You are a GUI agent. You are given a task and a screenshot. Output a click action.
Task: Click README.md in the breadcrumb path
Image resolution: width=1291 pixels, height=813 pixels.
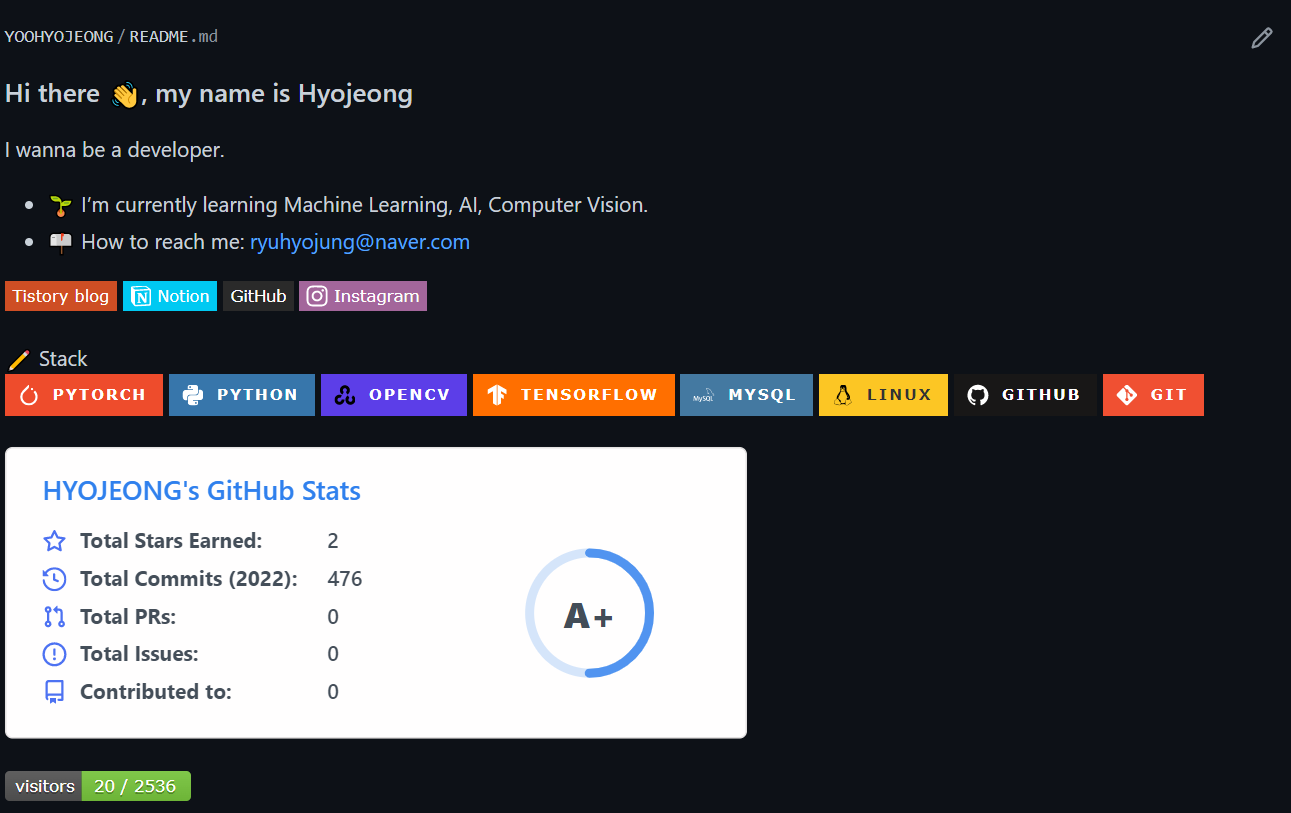click(x=174, y=37)
